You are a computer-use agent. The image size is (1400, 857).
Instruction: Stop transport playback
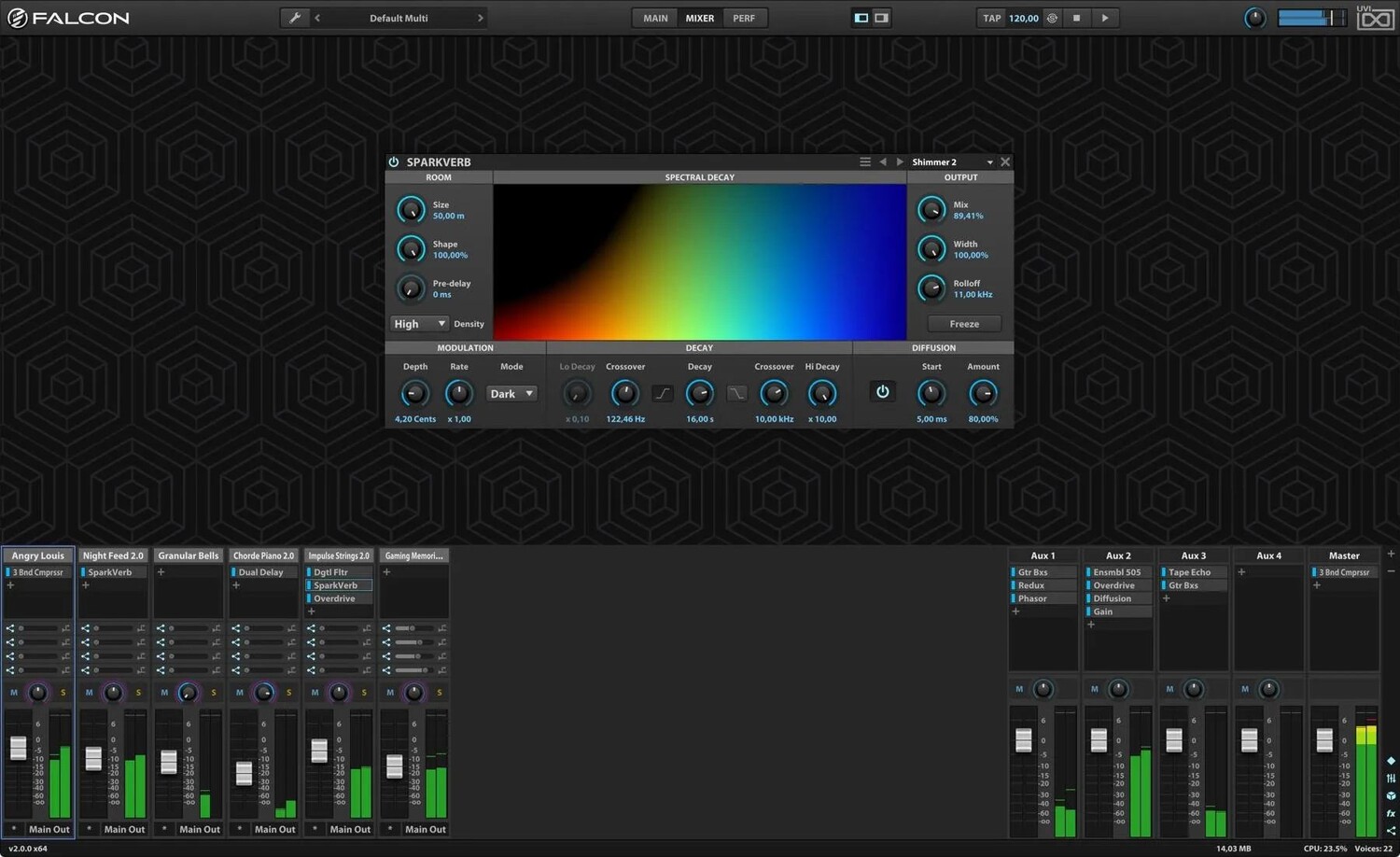tap(1076, 18)
